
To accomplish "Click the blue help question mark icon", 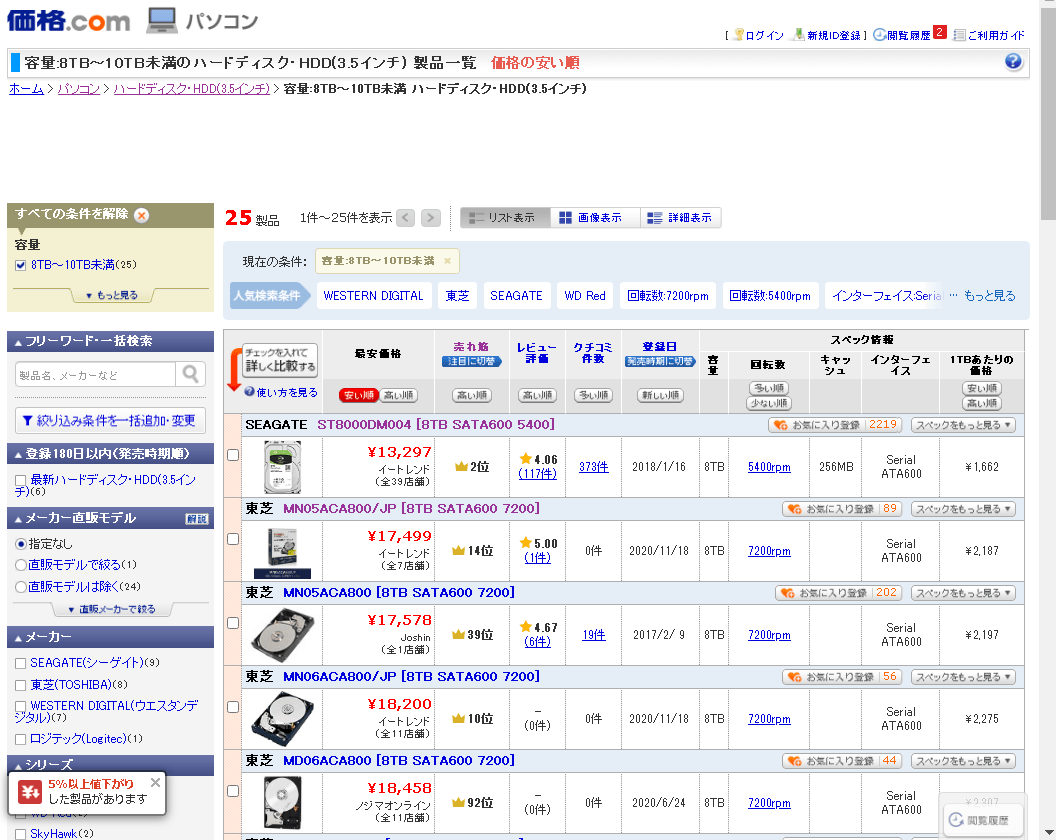I will [x=1014, y=62].
